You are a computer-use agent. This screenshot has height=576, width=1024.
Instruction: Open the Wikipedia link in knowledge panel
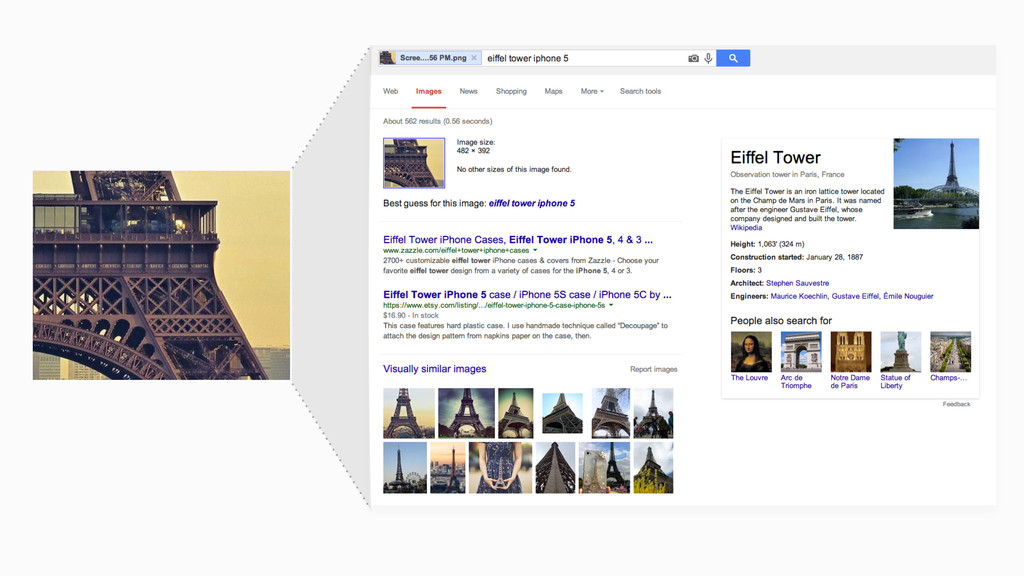coord(746,228)
